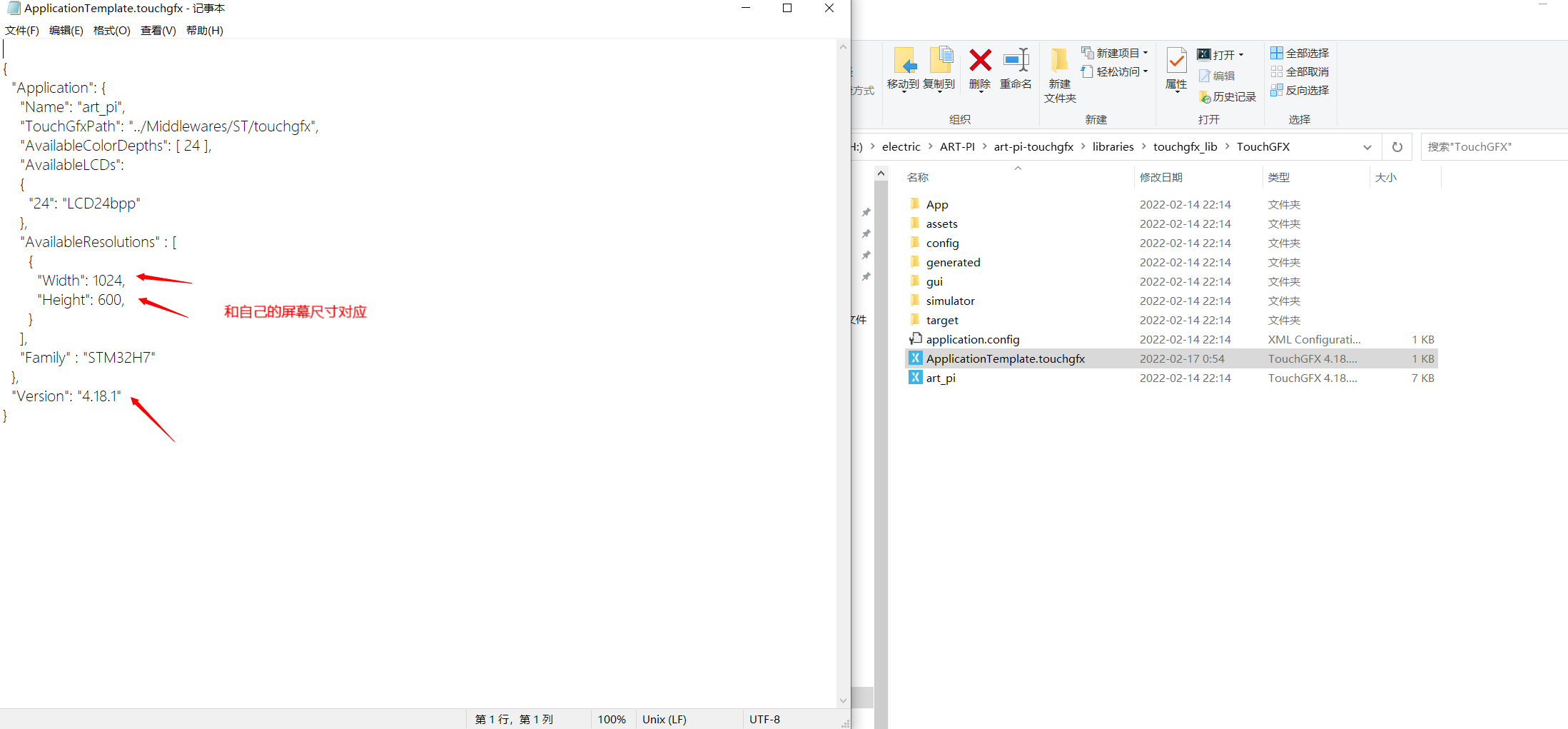
Task: Click the UTF-8 encoding status entry
Action: tap(764, 719)
